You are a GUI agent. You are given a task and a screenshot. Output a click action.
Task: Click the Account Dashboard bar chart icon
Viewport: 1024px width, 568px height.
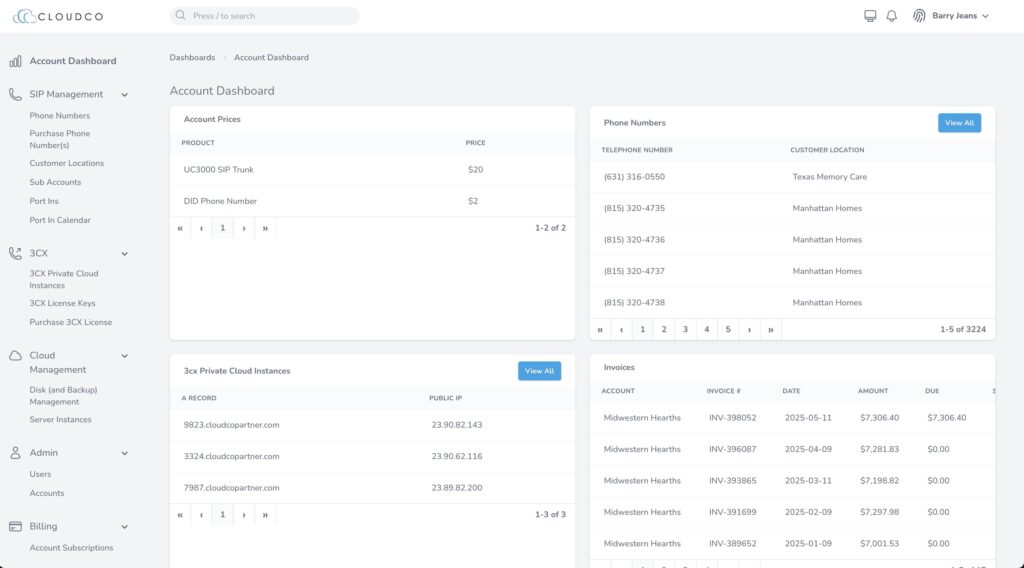click(x=15, y=61)
